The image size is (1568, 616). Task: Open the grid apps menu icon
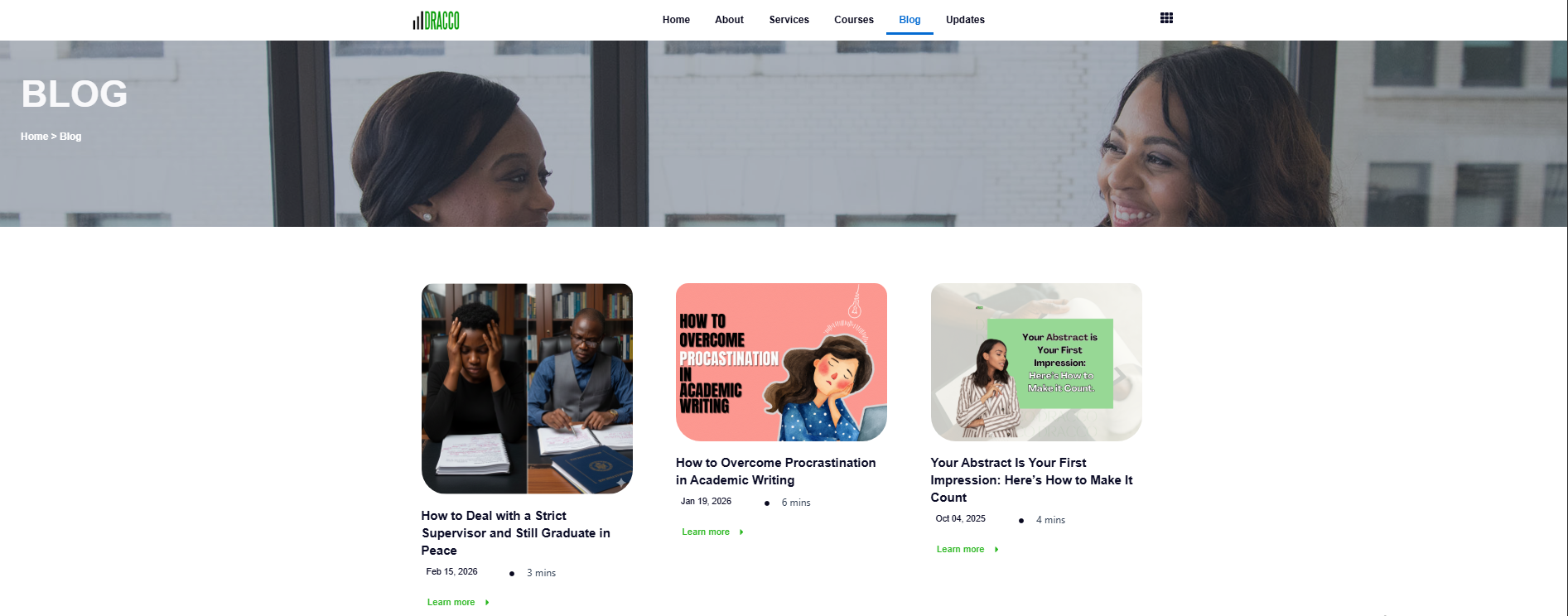coord(1166,18)
